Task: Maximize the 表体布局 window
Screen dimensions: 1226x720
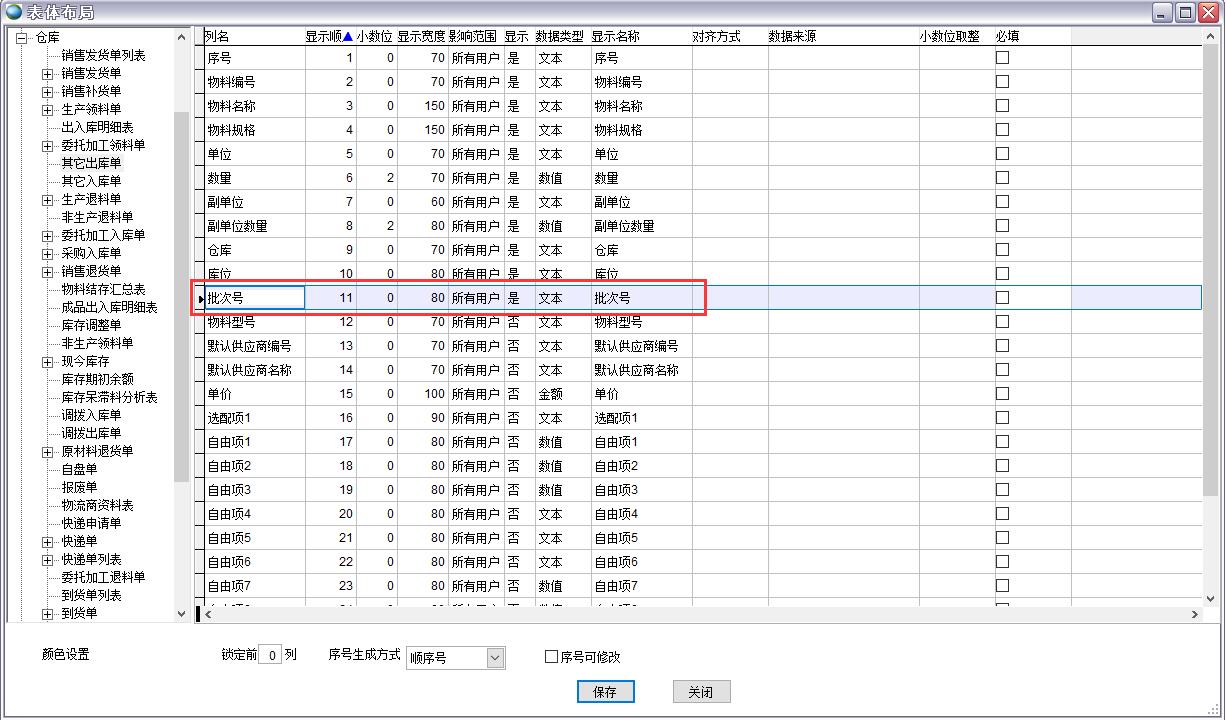Action: tap(1186, 12)
